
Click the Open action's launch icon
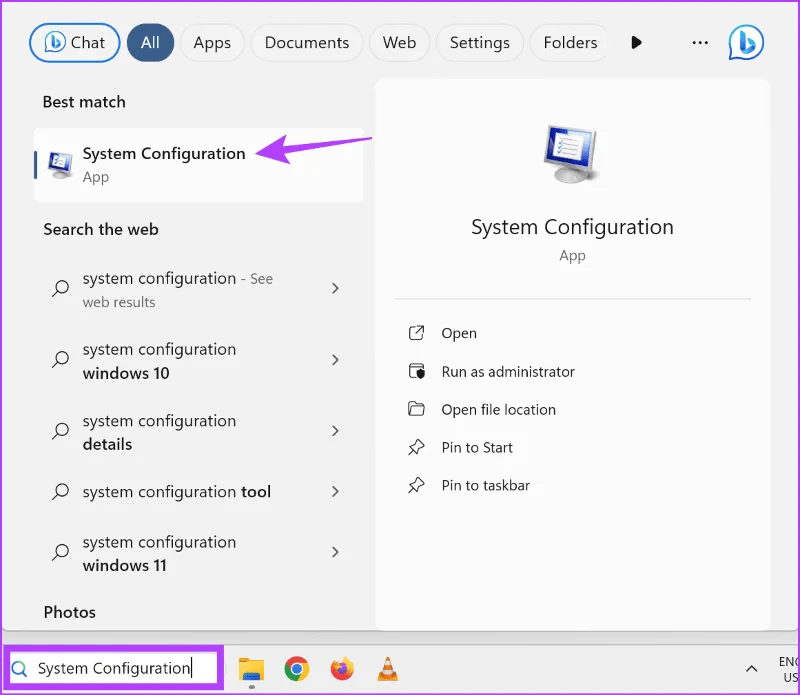416,333
